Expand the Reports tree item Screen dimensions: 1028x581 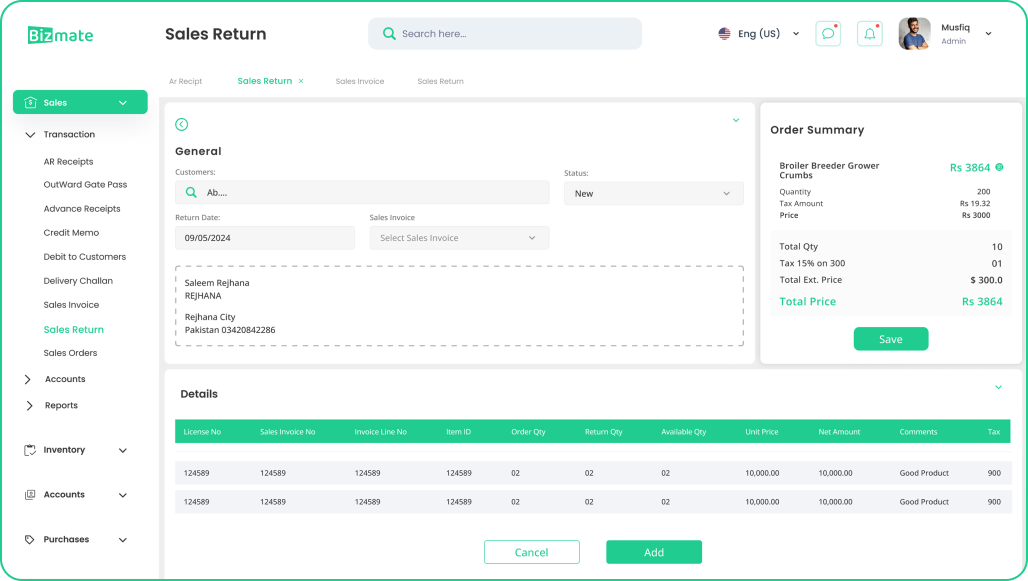[28, 405]
